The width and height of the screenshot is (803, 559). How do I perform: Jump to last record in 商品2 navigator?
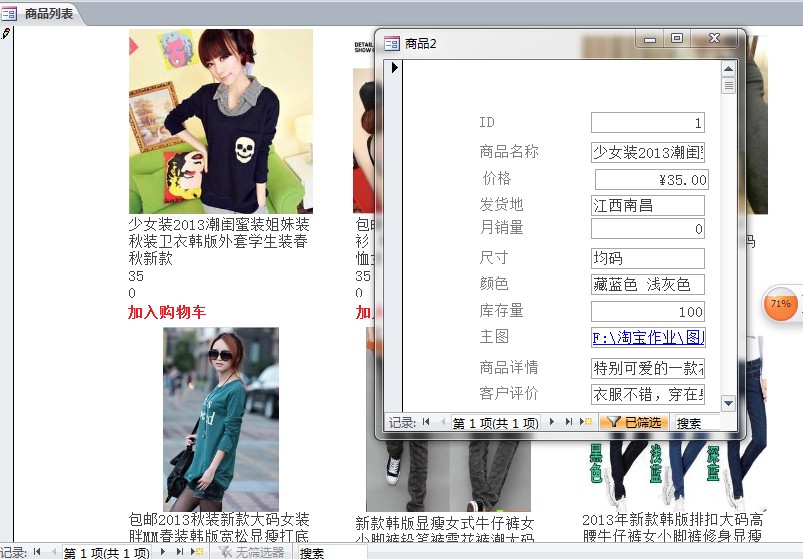click(x=567, y=423)
